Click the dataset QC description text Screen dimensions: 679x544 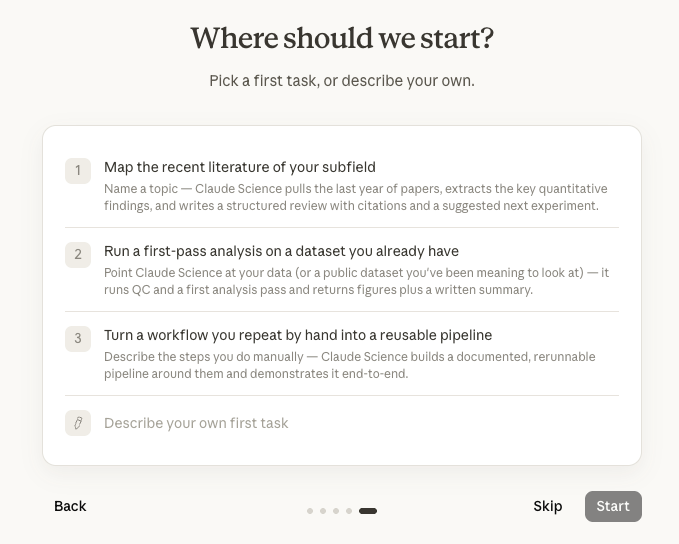click(356, 281)
